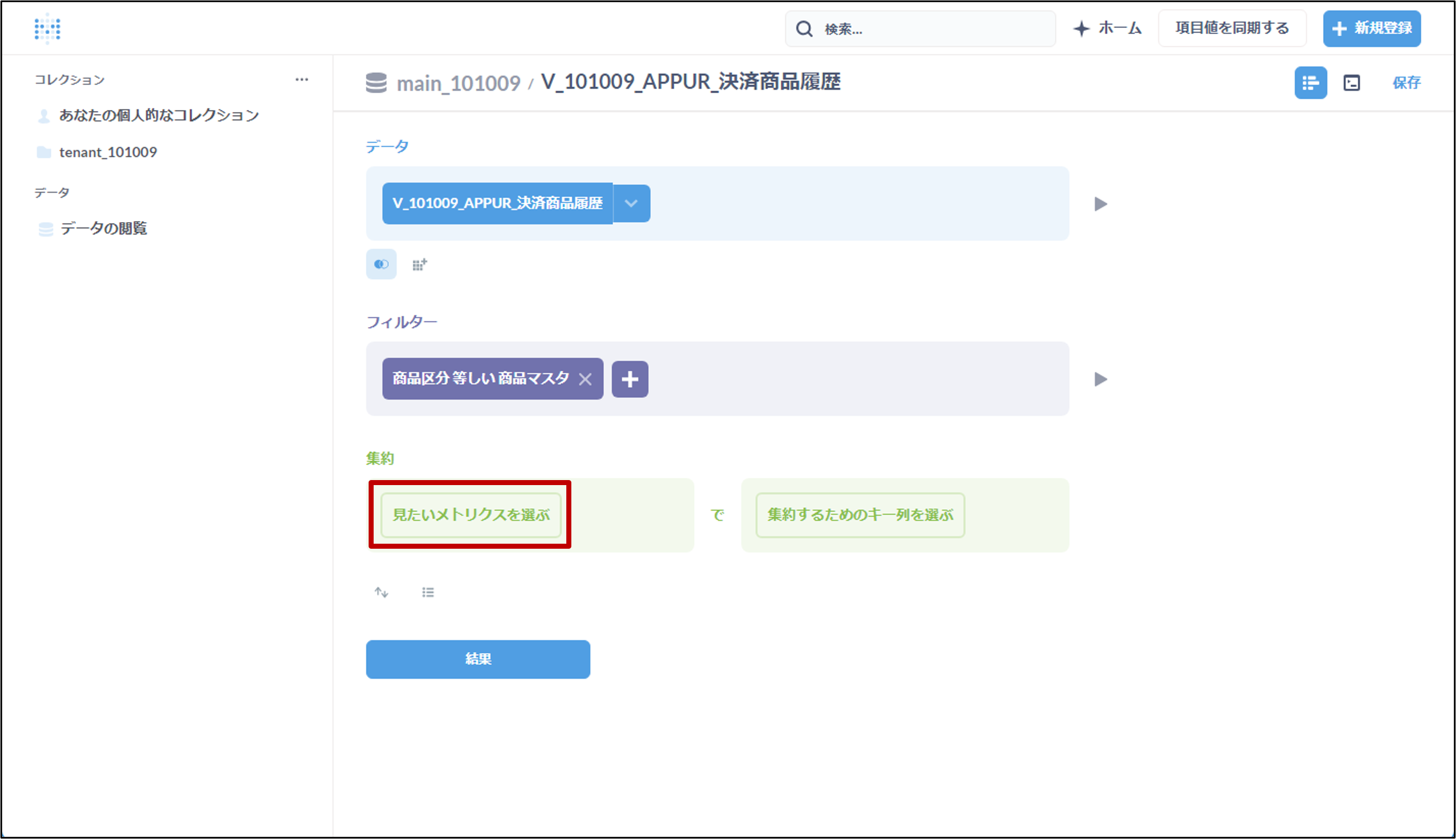Image resolution: width=1456 pixels, height=839 pixels.
Task: Open 集約するためのキー列を選ぶ grouping picker
Action: click(x=860, y=515)
